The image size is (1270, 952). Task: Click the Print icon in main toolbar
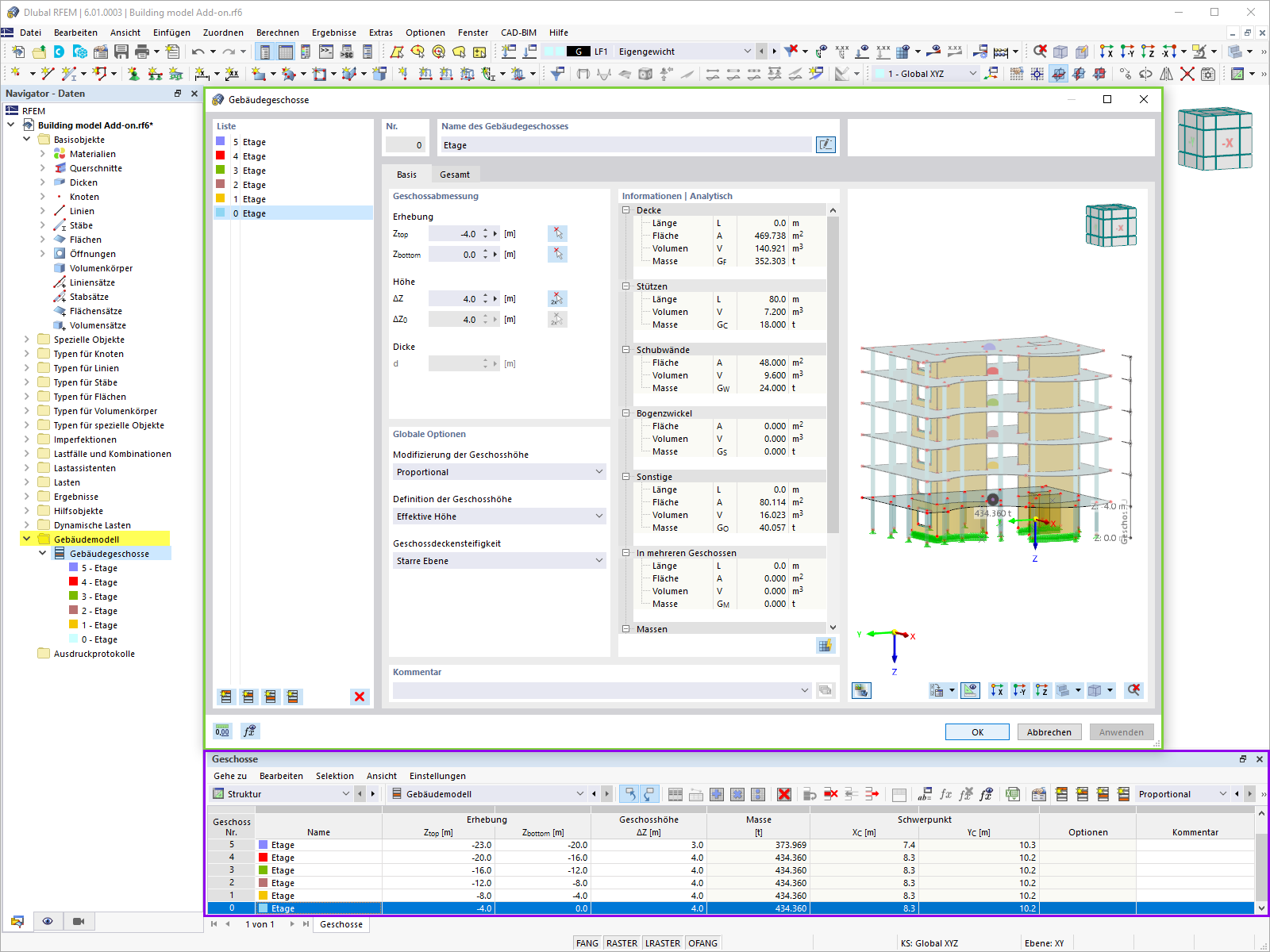pyautogui.click(x=142, y=52)
